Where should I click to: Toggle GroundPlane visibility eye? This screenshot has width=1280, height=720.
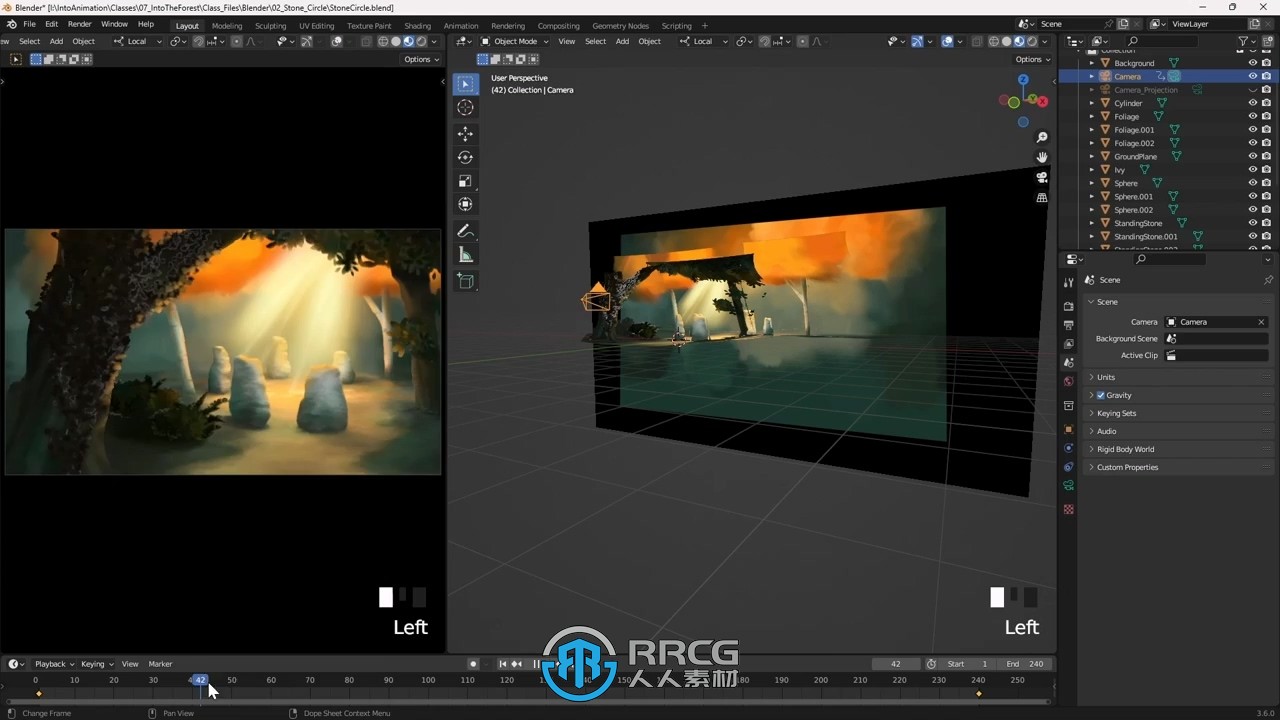pos(1252,156)
